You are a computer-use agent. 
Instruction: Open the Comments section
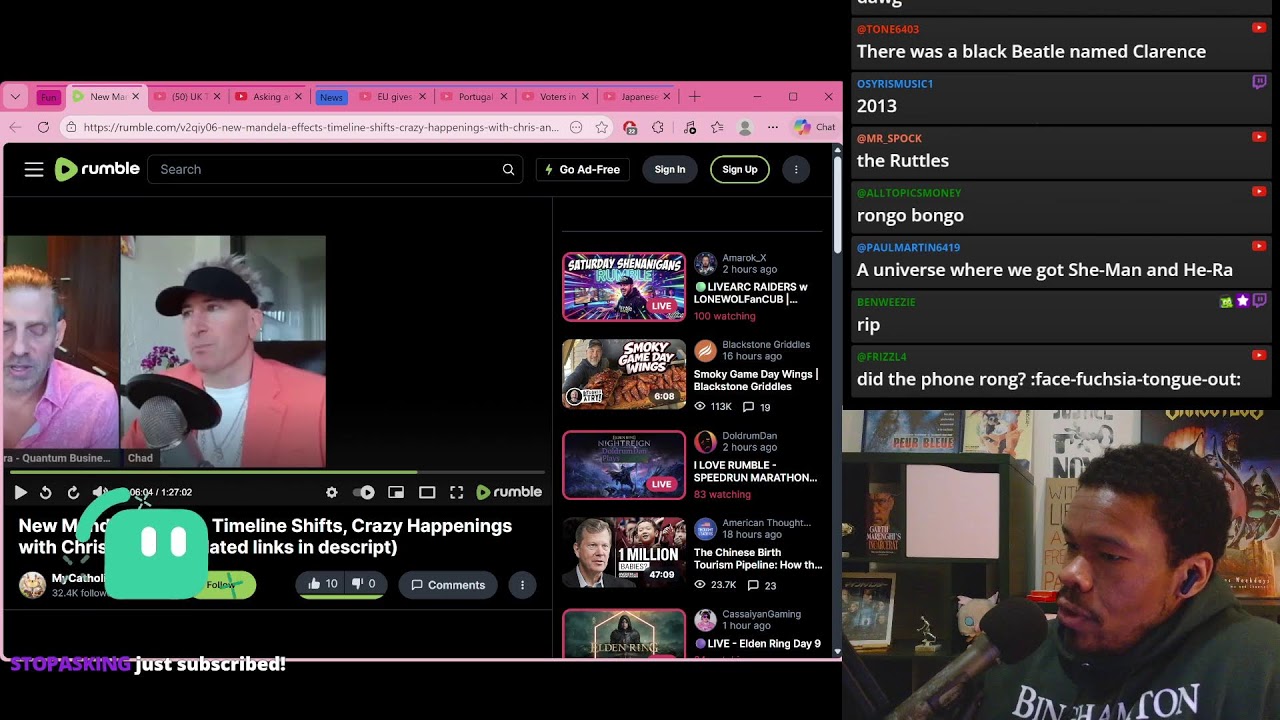pyautogui.click(x=448, y=585)
